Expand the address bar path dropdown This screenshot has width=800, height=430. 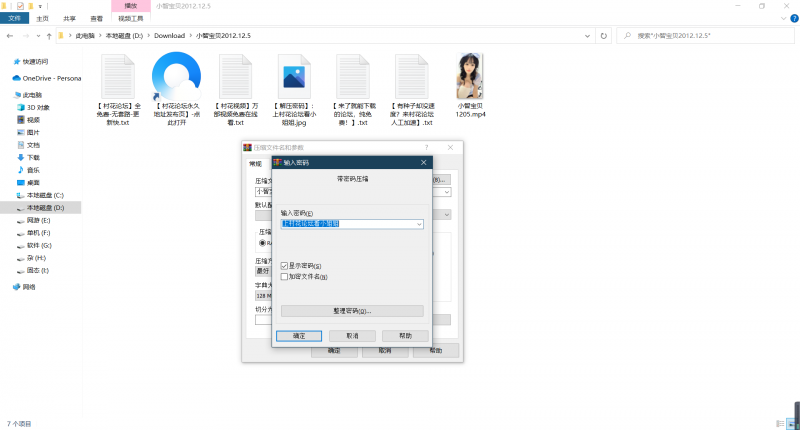(x=587, y=36)
